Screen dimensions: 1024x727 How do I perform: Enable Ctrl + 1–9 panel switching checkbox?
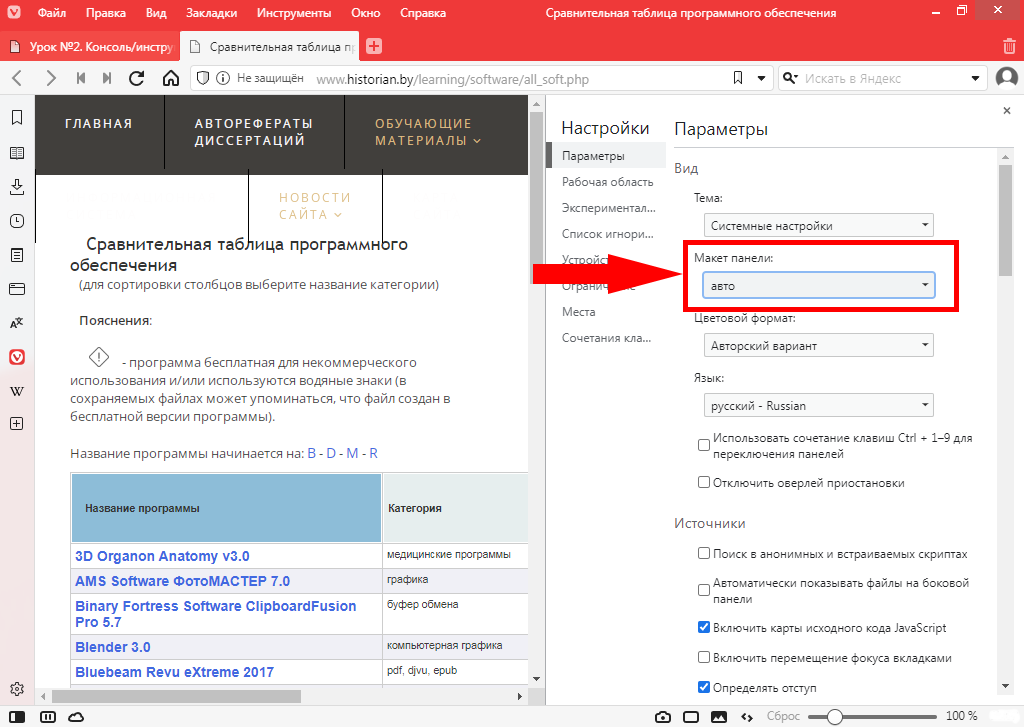(704, 445)
